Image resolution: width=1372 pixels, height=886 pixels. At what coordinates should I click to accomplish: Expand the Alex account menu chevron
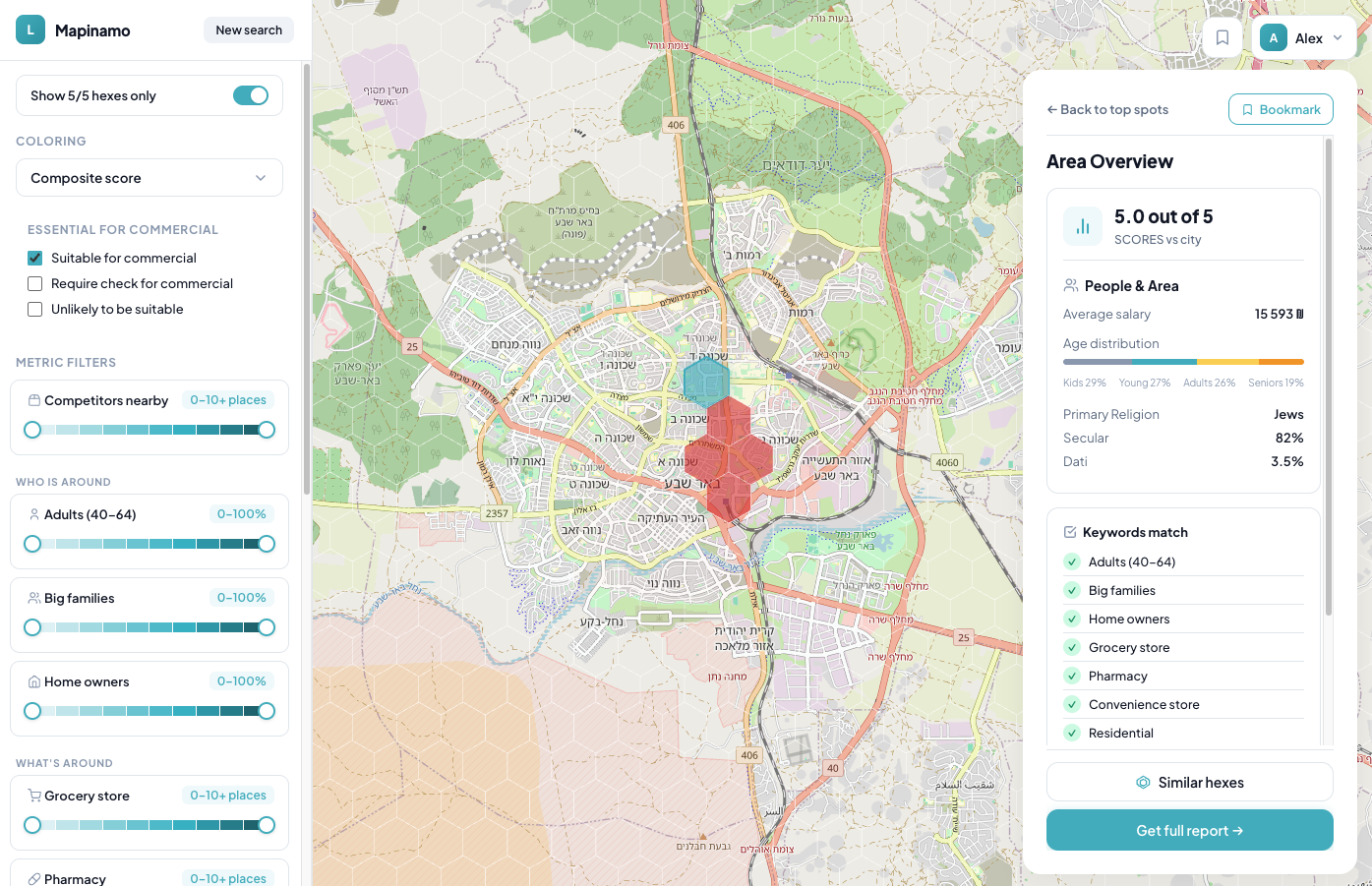(x=1338, y=38)
